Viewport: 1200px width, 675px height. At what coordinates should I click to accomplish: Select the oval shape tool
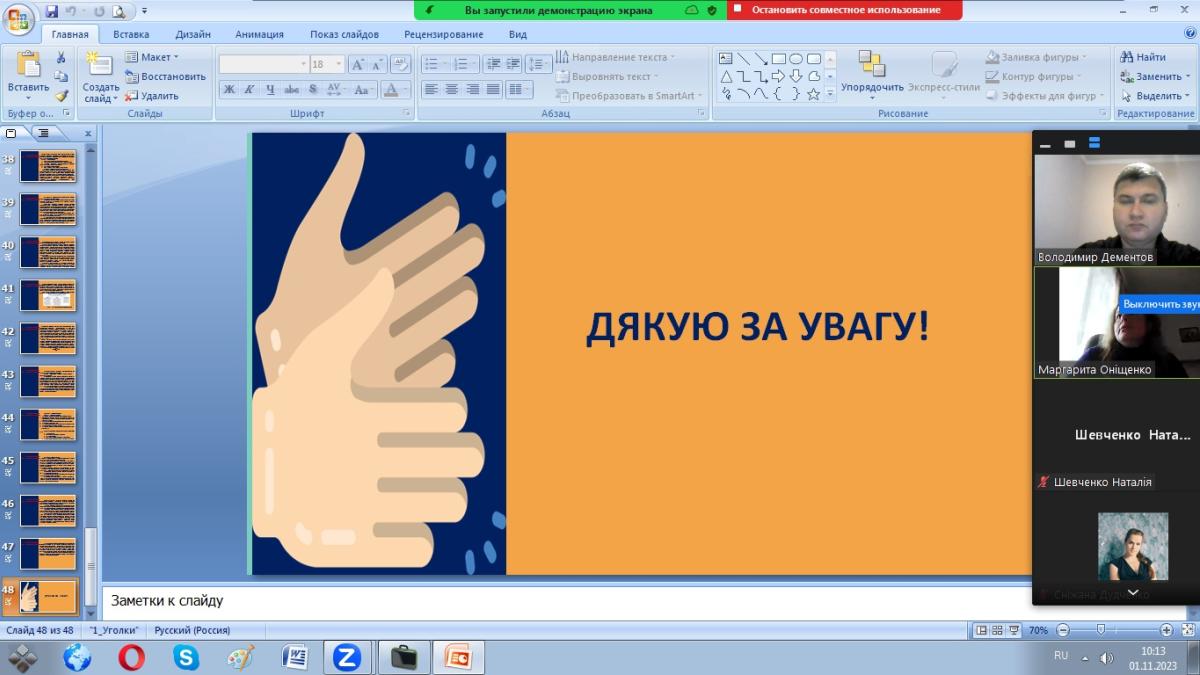coord(796,59)
